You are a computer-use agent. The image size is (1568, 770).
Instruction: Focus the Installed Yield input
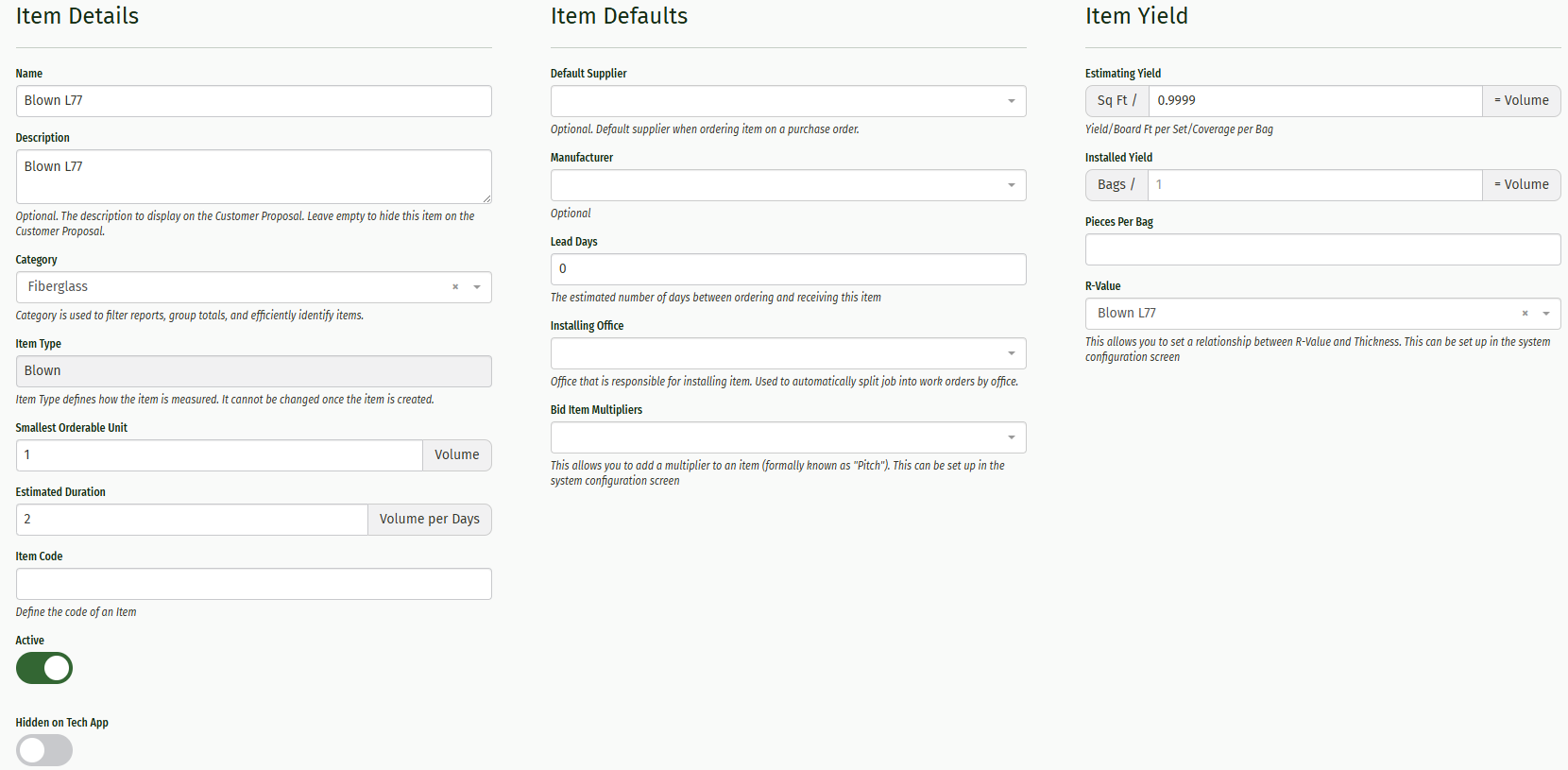point(1315,185)
